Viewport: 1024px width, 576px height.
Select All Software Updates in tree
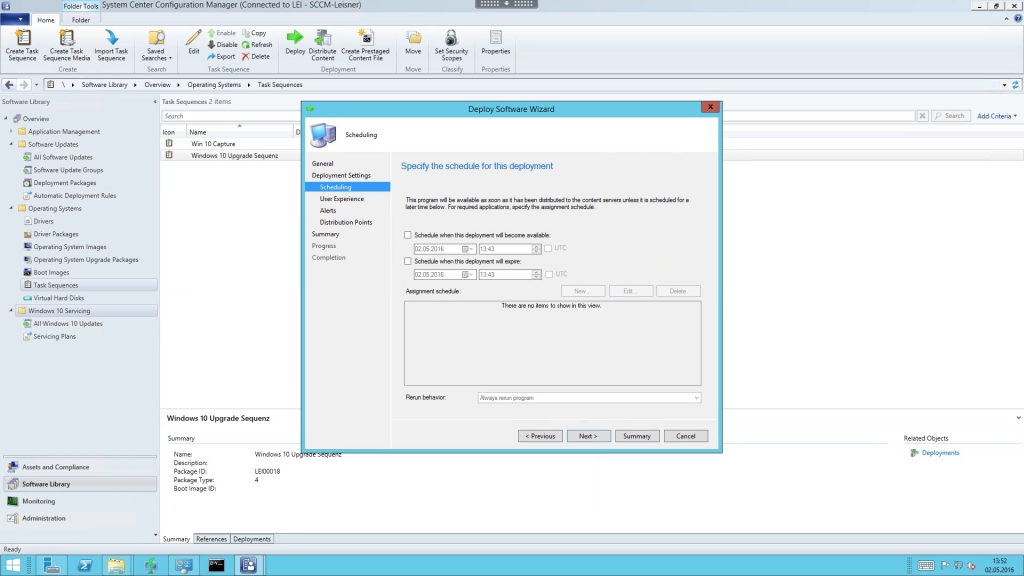[x=63, y=157]
